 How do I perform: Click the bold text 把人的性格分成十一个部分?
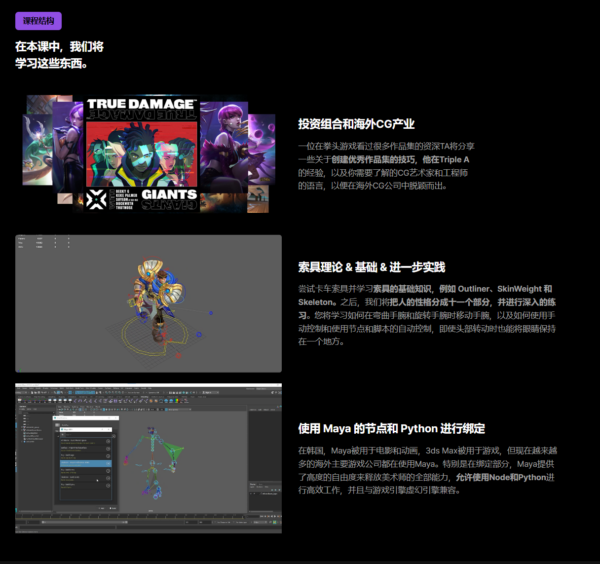[x=440, y=302]
